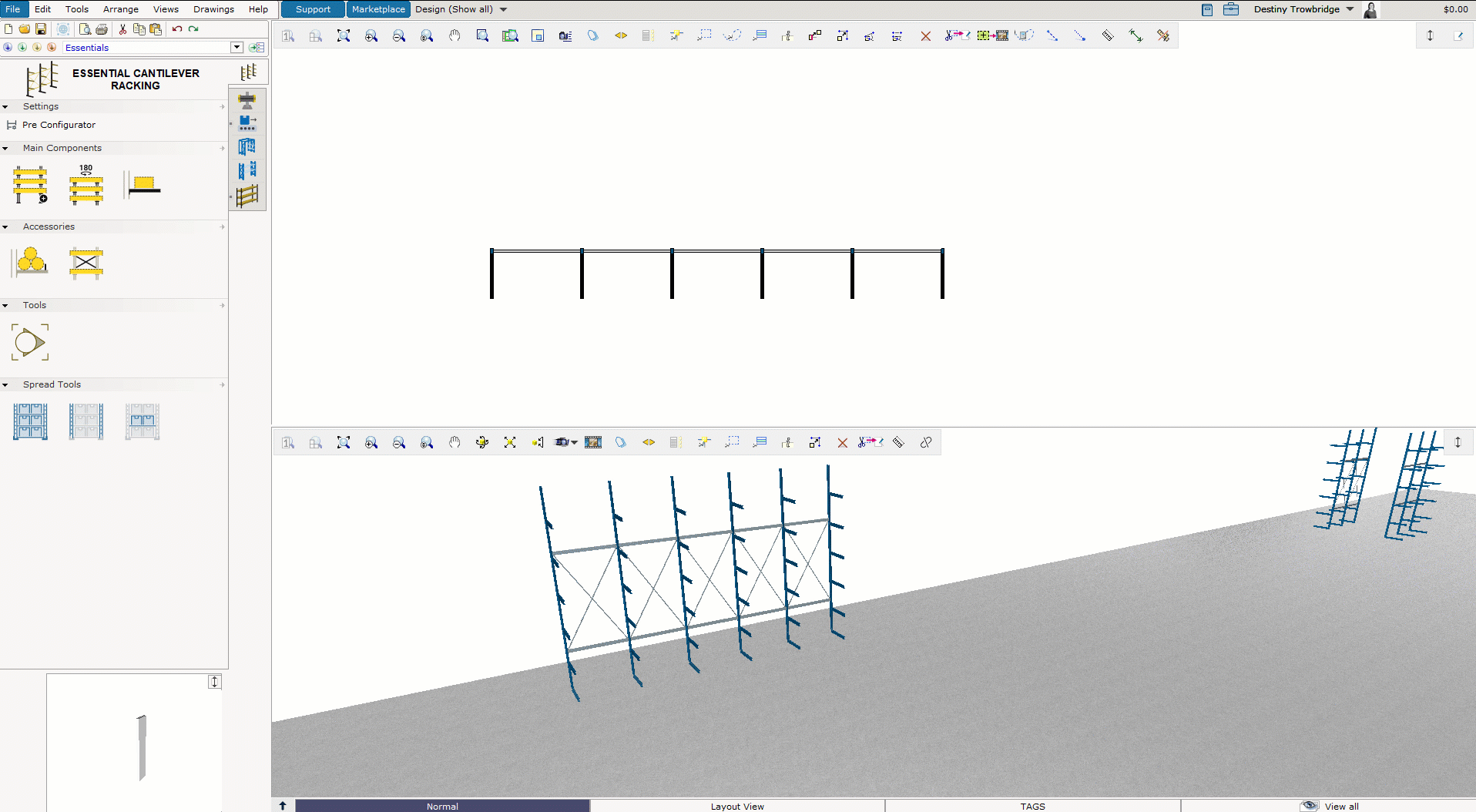Select the first Spread Tools icon
Image resolution: width=1476 pixels, height=812 pixels.
29,421
